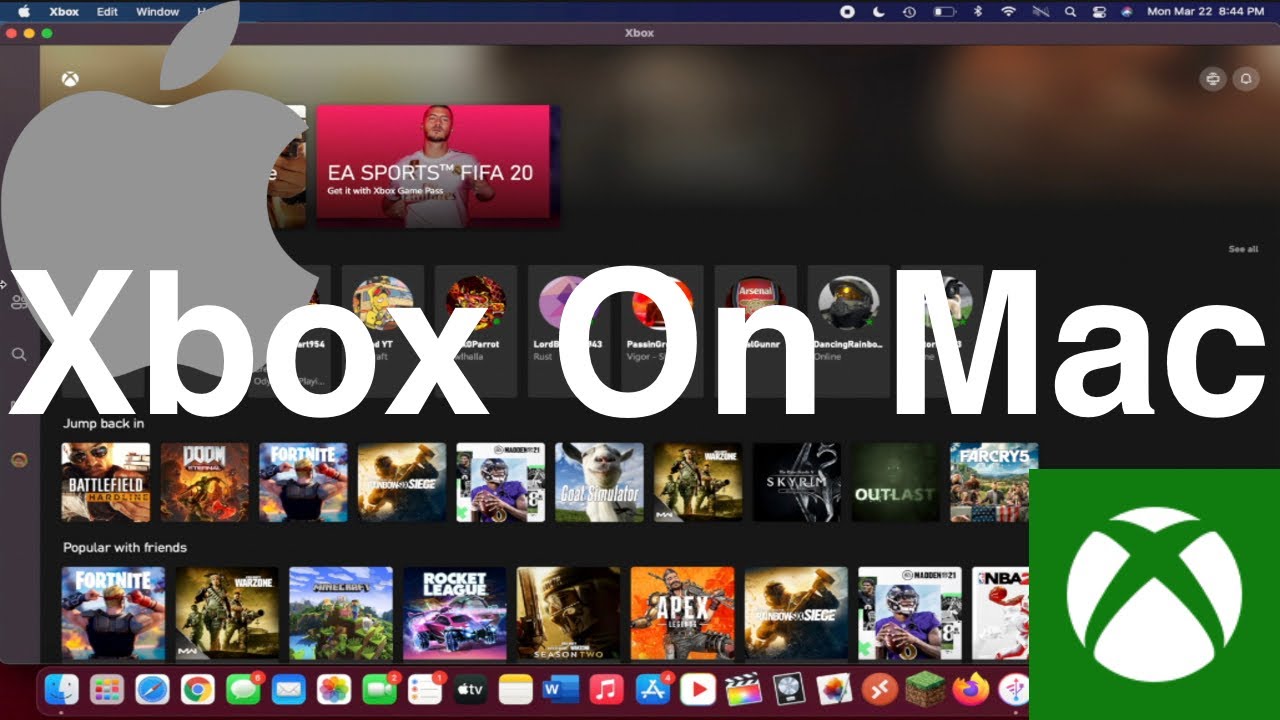Open Finder from the Dock

coord(62,689)
